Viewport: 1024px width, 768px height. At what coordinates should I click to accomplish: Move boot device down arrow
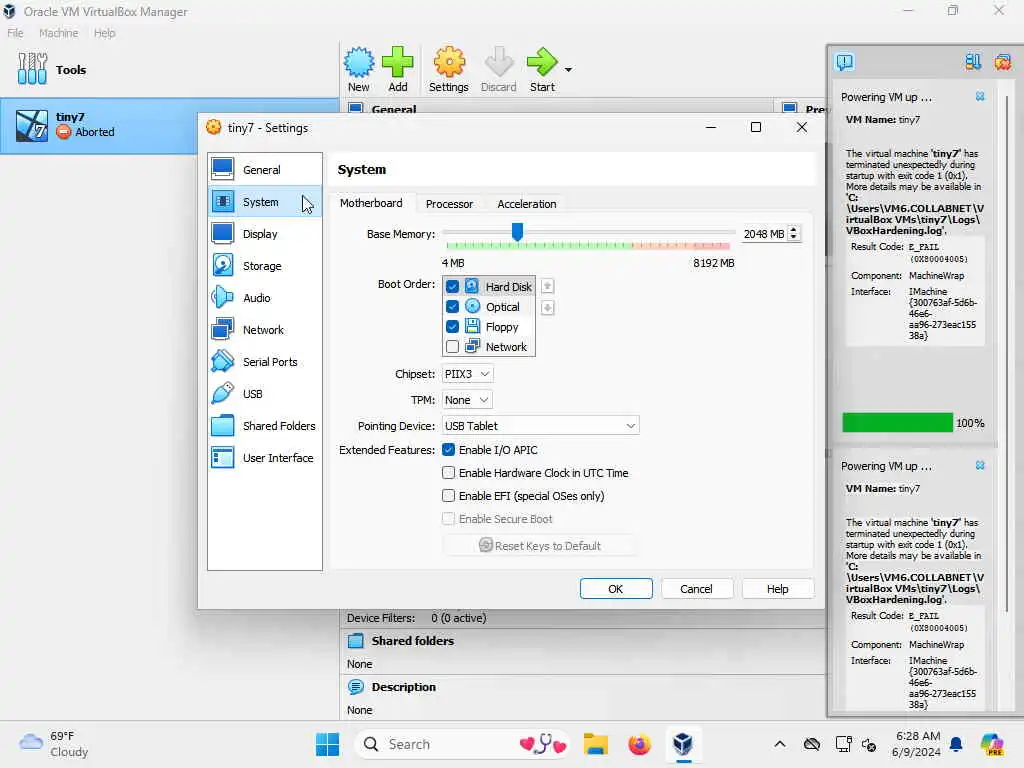[547, 308]
